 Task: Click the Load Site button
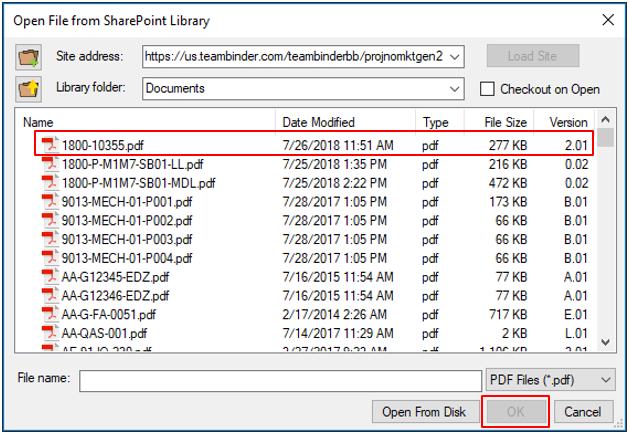533,56
